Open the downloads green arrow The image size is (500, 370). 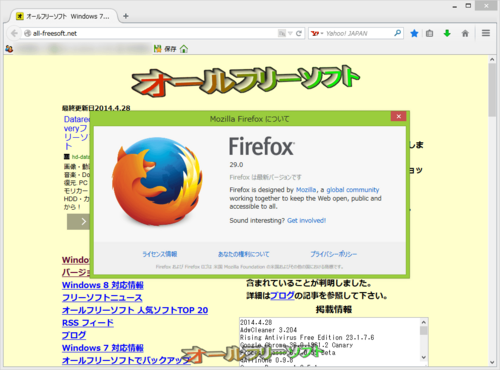pos(447,33)
